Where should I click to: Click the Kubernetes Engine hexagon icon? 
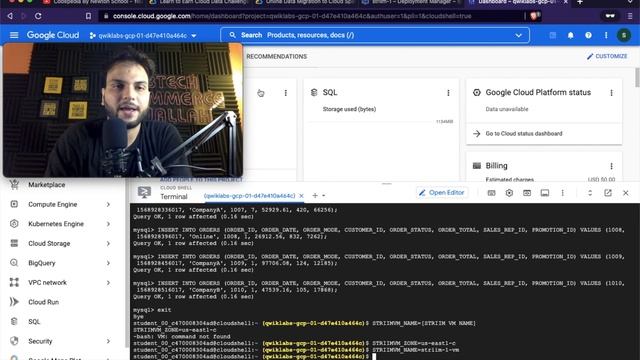tap(14, 223)
